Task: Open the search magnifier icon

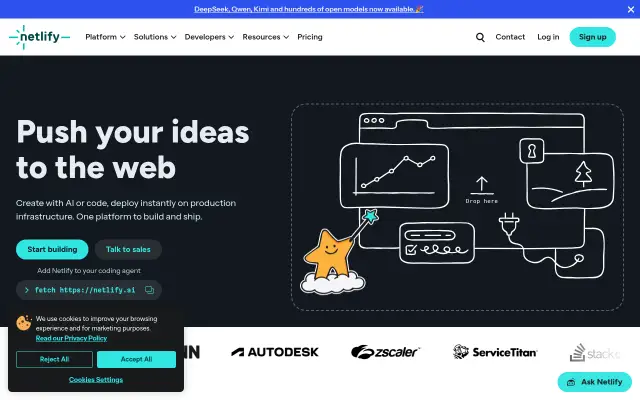Action: click(x=480, y=37)
